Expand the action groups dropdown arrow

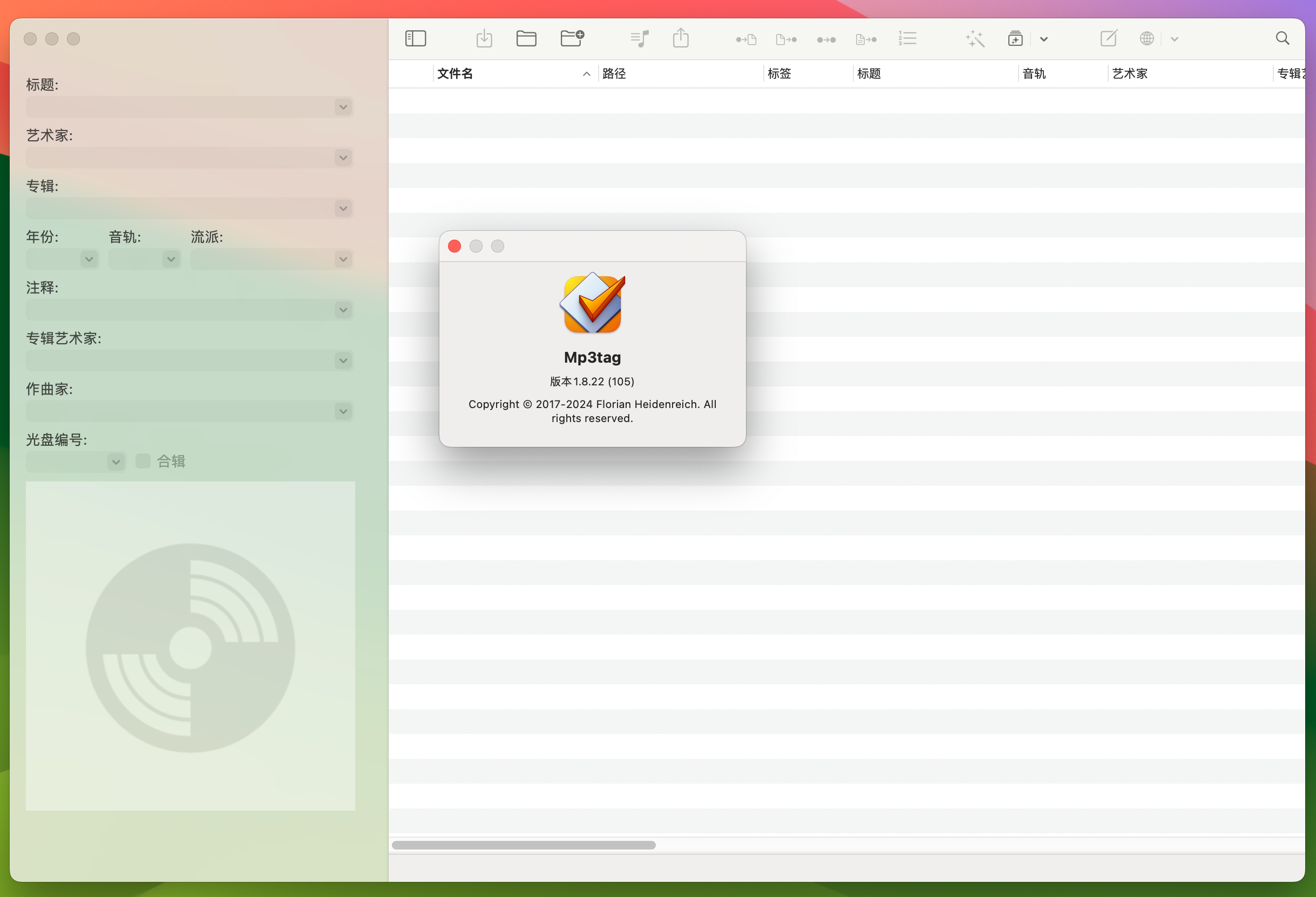pos(1043,39)
